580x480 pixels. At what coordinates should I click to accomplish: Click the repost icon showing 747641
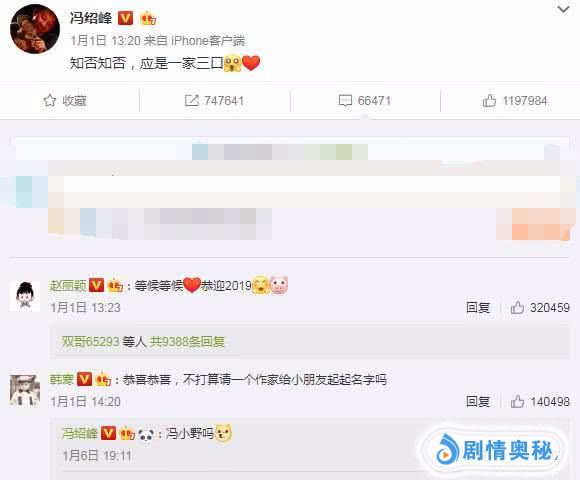point(191,101)
